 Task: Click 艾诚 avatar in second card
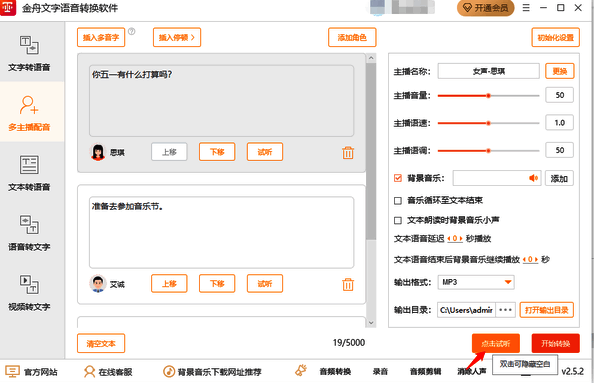[98, 284]
